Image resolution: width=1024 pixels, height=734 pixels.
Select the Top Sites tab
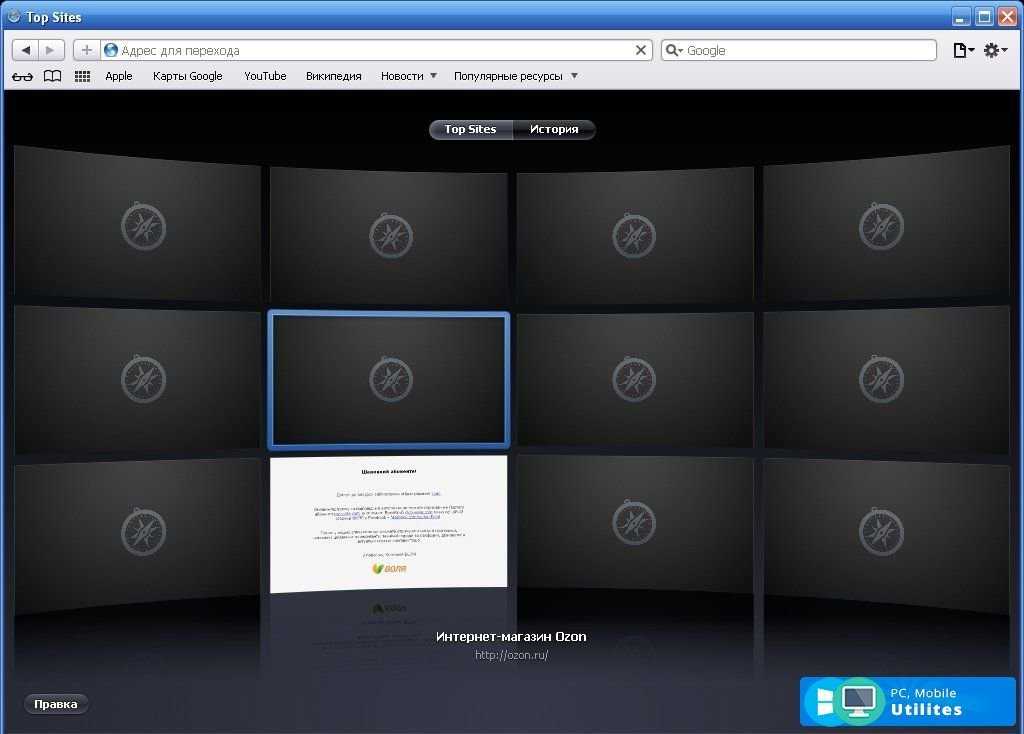(x=470, y=129)
